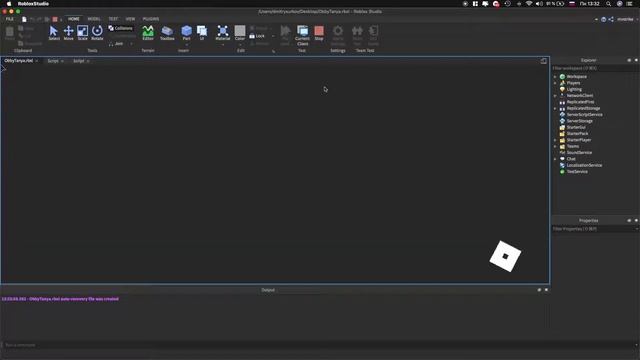
Task: Select LocalizationService in Explorer
Action: point(584,165)
